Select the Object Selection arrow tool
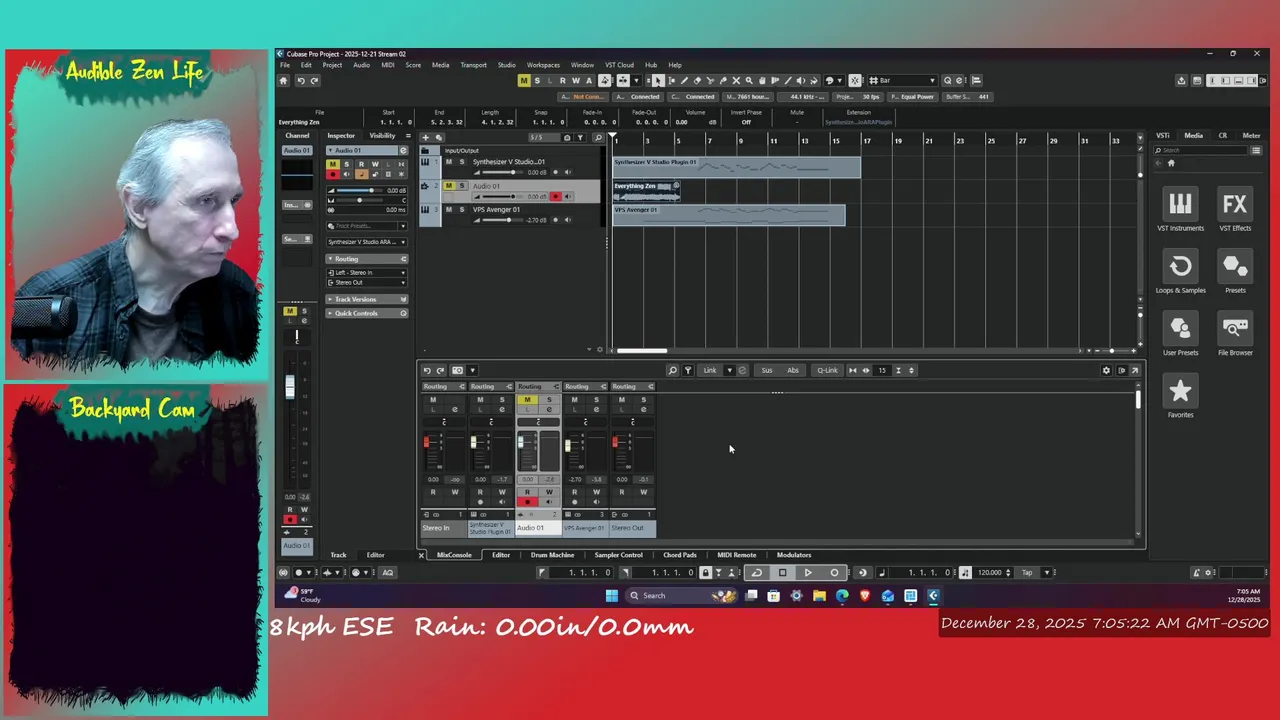Screen dimensions: 1280x720 [657, 80]
